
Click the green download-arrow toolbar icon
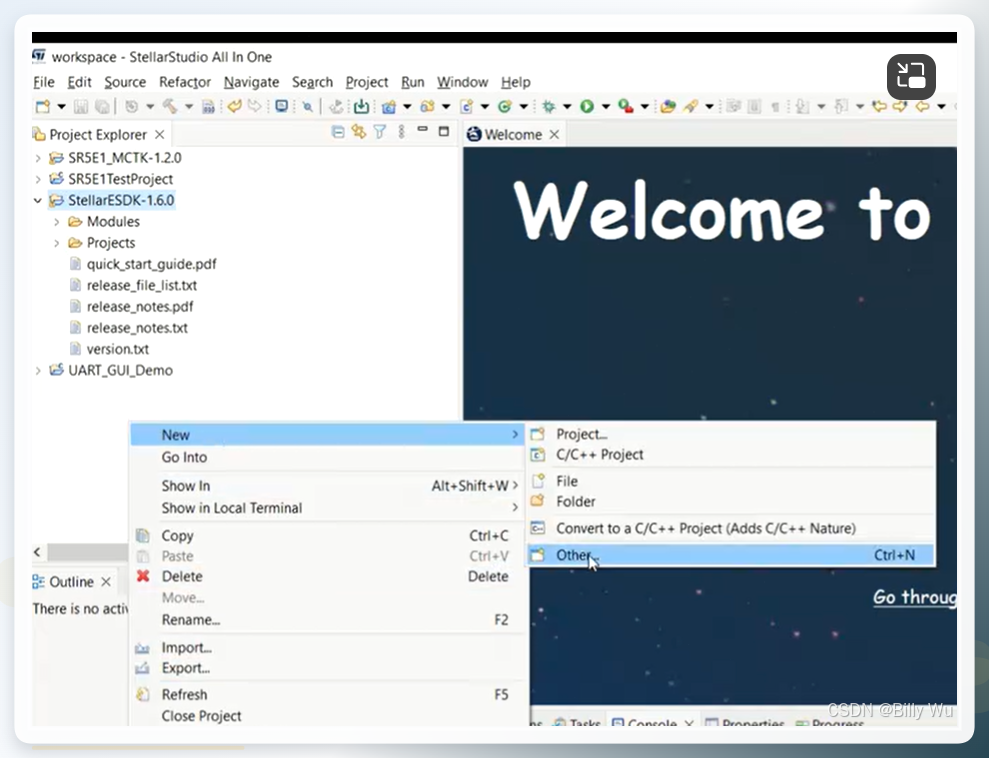tap(361, 107)
